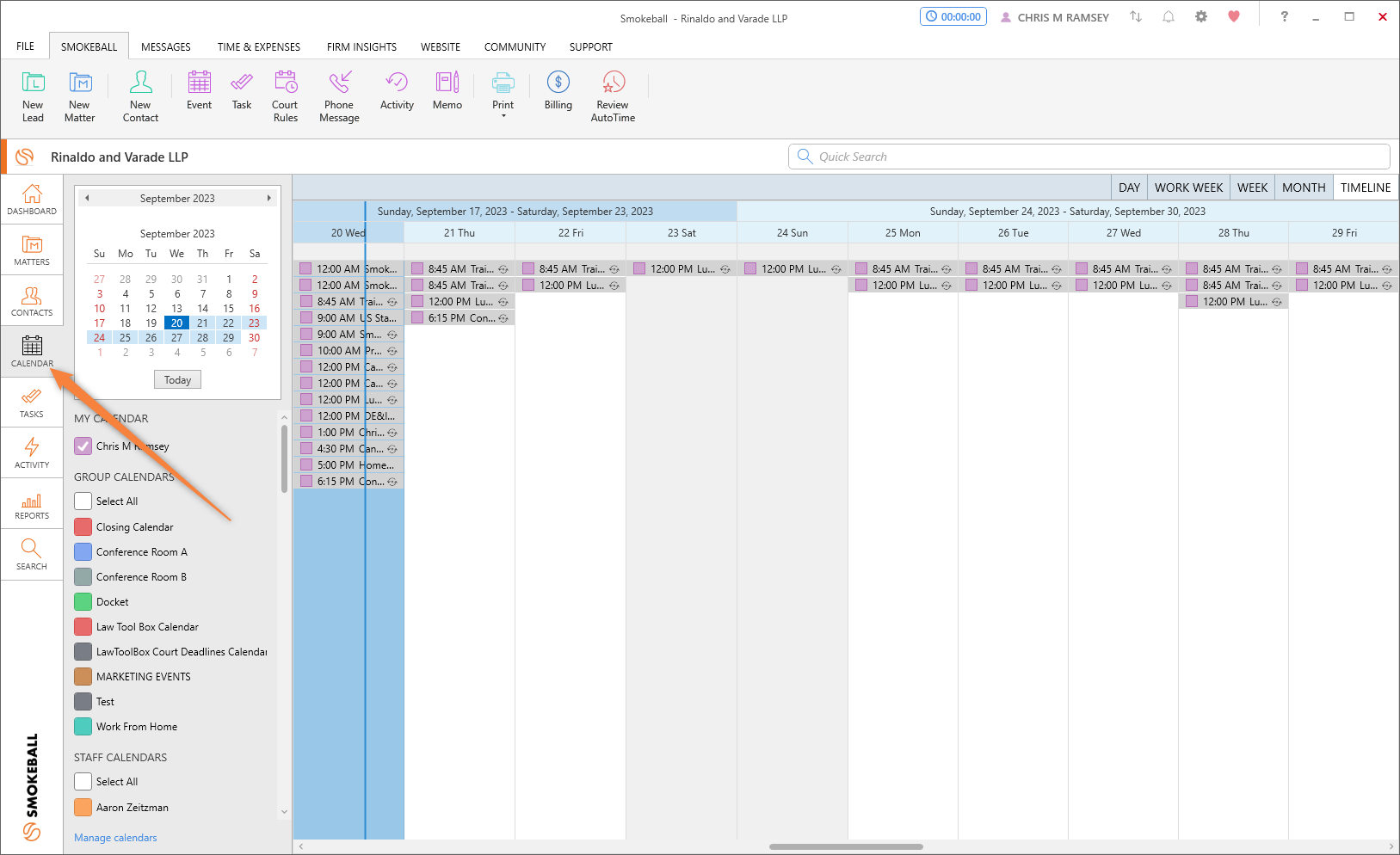Click the Work From Home color swatch
Viewport: 1400px width, 855px height.
(x=83, y=726)
